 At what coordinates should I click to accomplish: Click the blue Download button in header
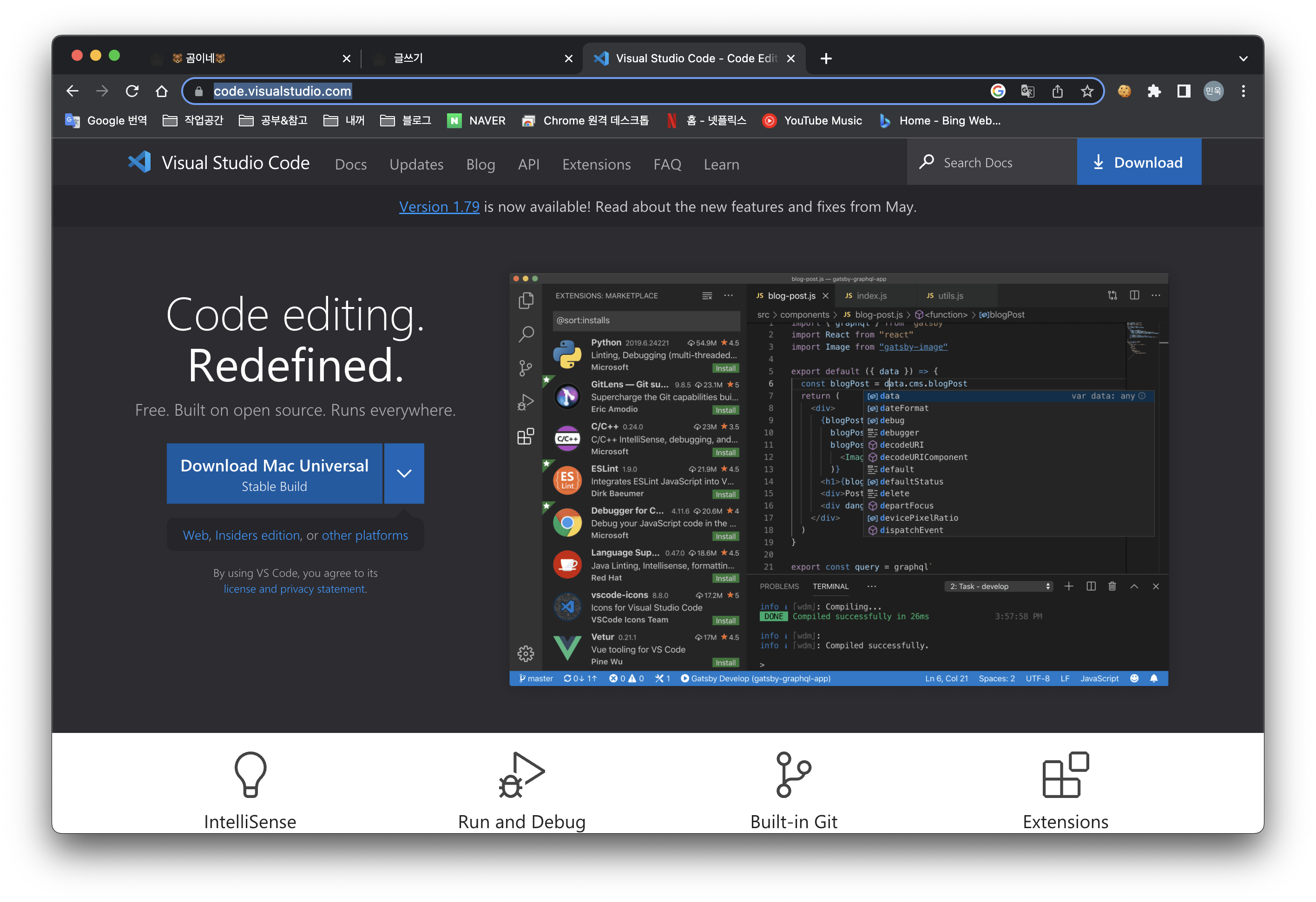pos(1139,163)
